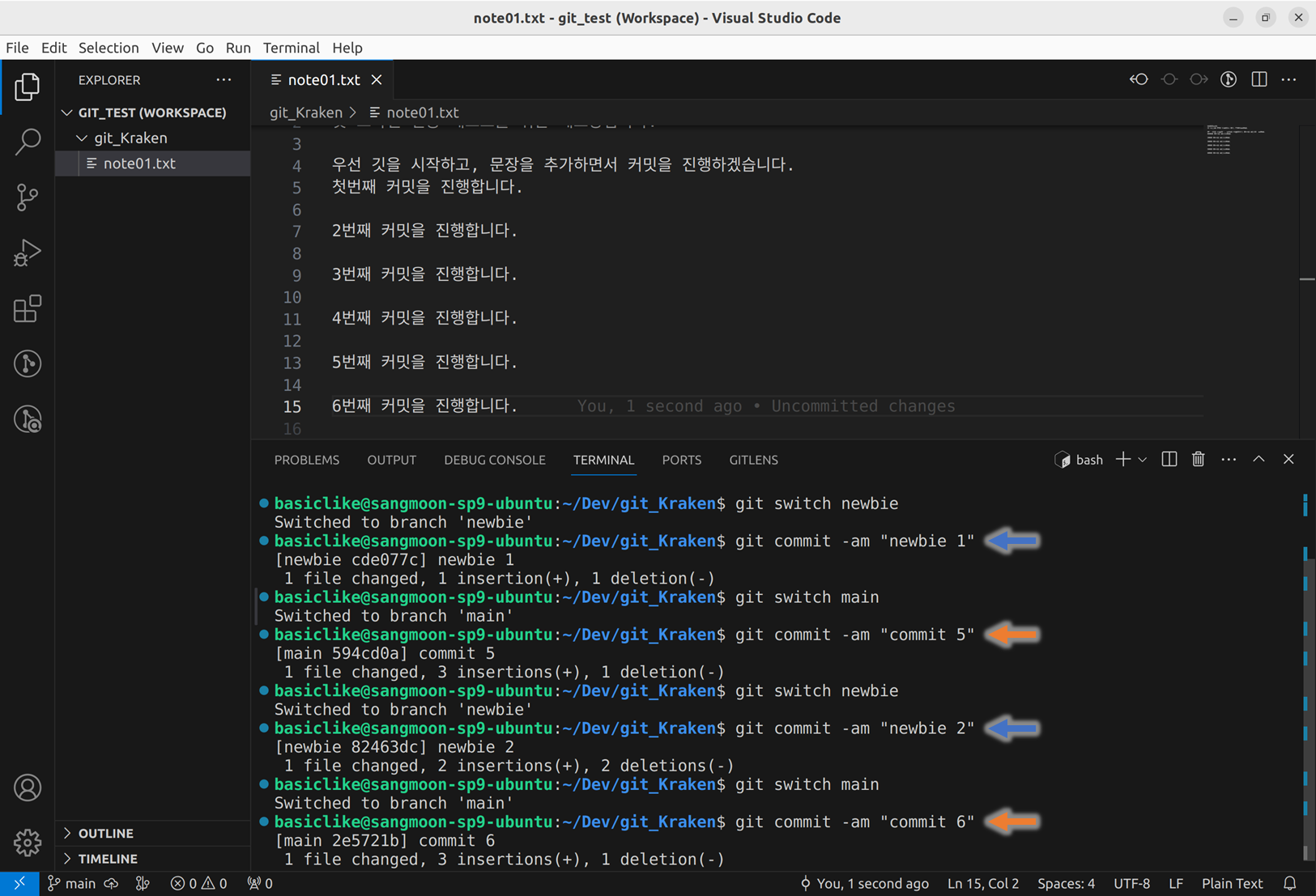1316x896 pixels.
Task: Click ports forwarded indicator showing 0
Action: 260,884
